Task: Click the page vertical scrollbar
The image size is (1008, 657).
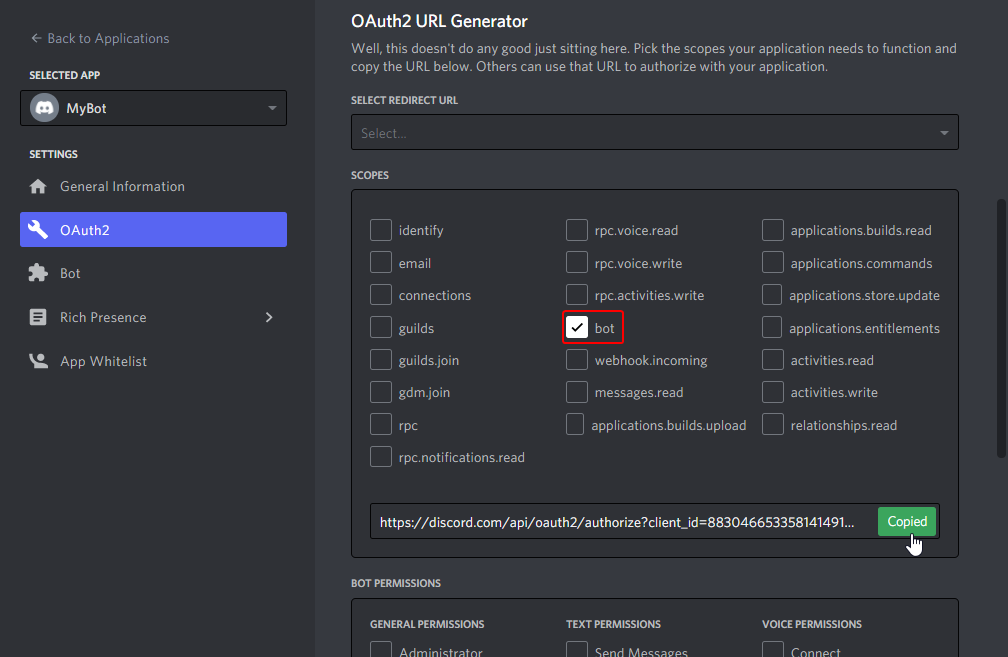Action: click(x=1001, y=328)
